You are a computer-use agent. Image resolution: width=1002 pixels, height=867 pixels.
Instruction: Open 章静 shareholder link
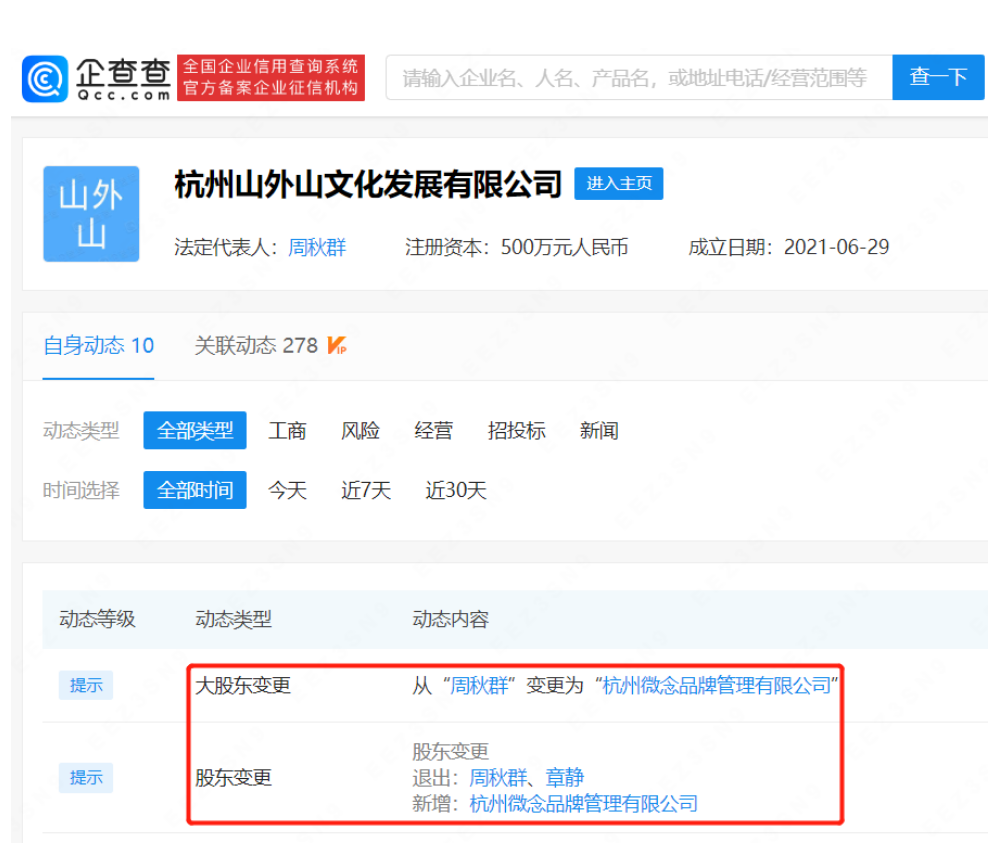tap(564, 778)
